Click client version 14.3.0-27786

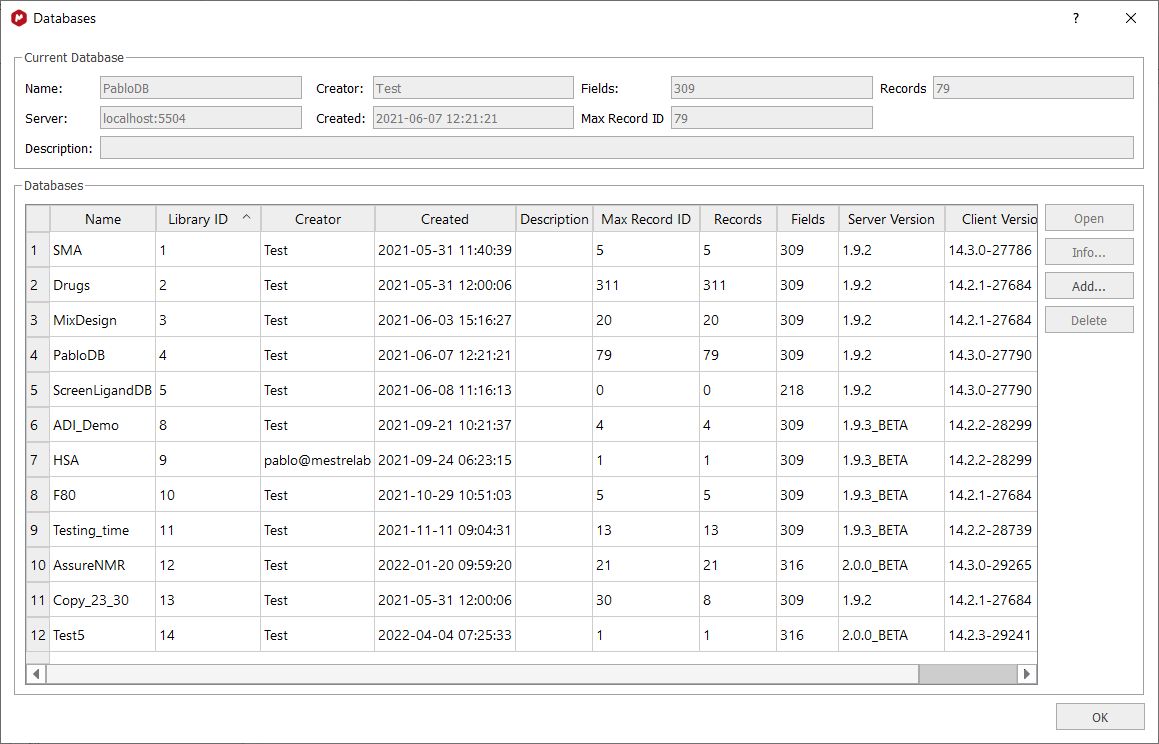coord(991,250)
